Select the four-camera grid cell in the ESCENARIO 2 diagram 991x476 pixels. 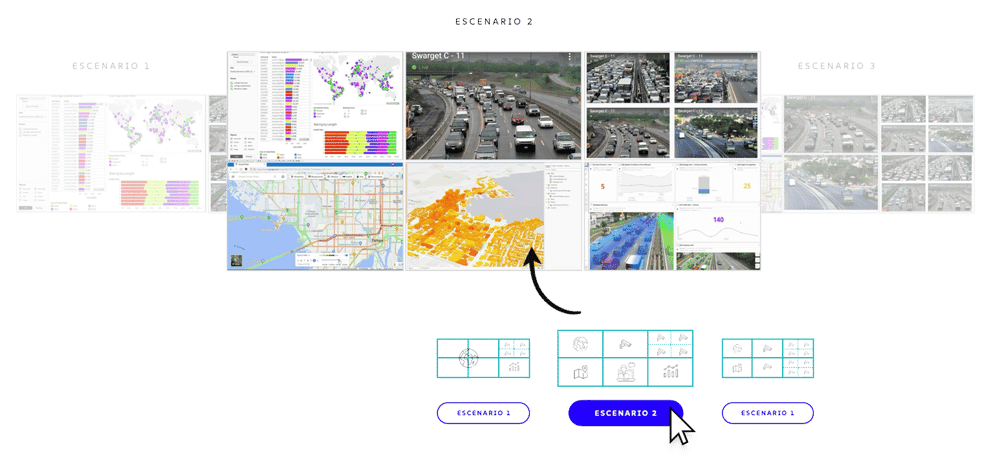[670, 344]
